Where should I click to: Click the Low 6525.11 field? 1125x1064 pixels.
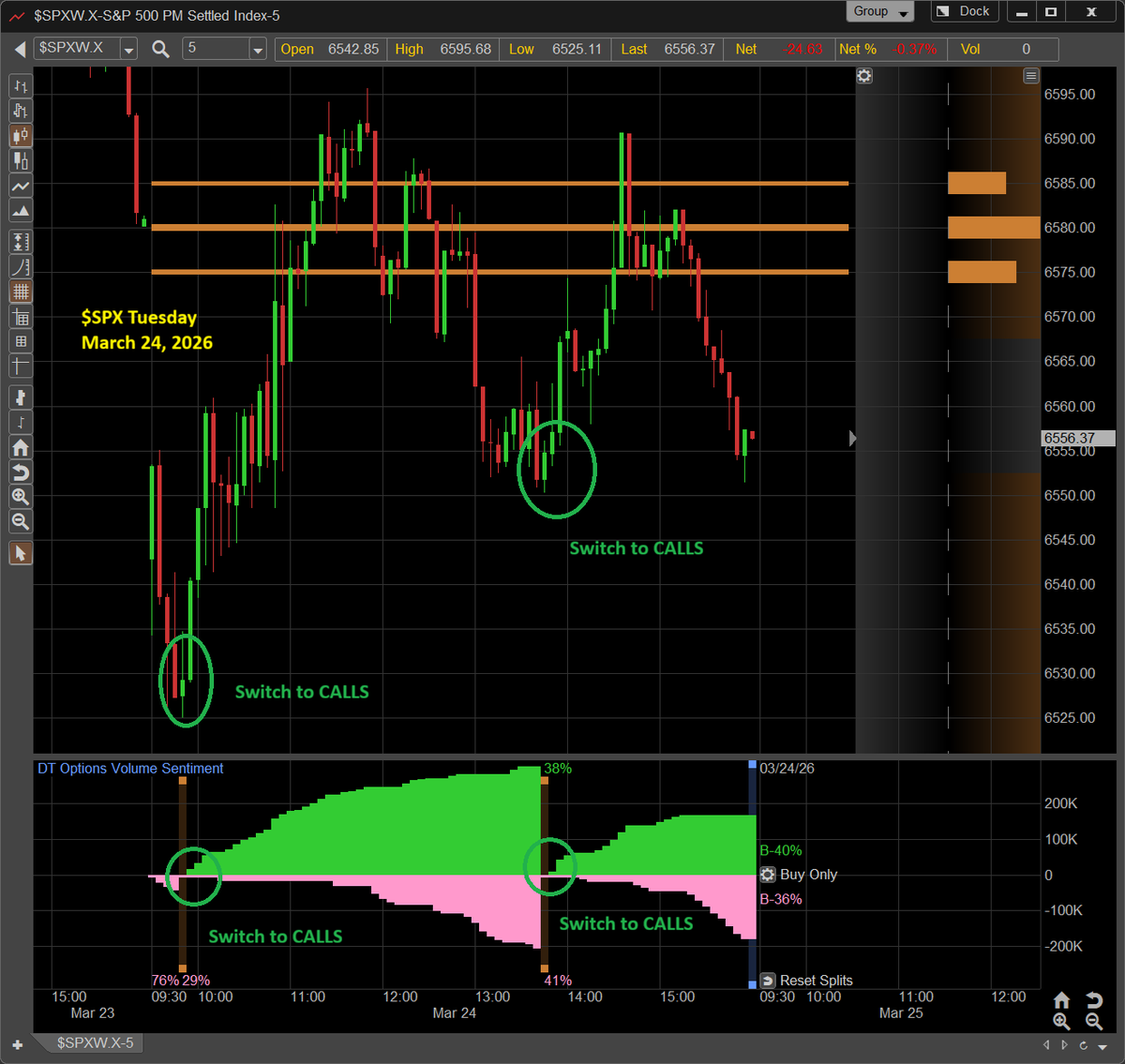(556, 49)
